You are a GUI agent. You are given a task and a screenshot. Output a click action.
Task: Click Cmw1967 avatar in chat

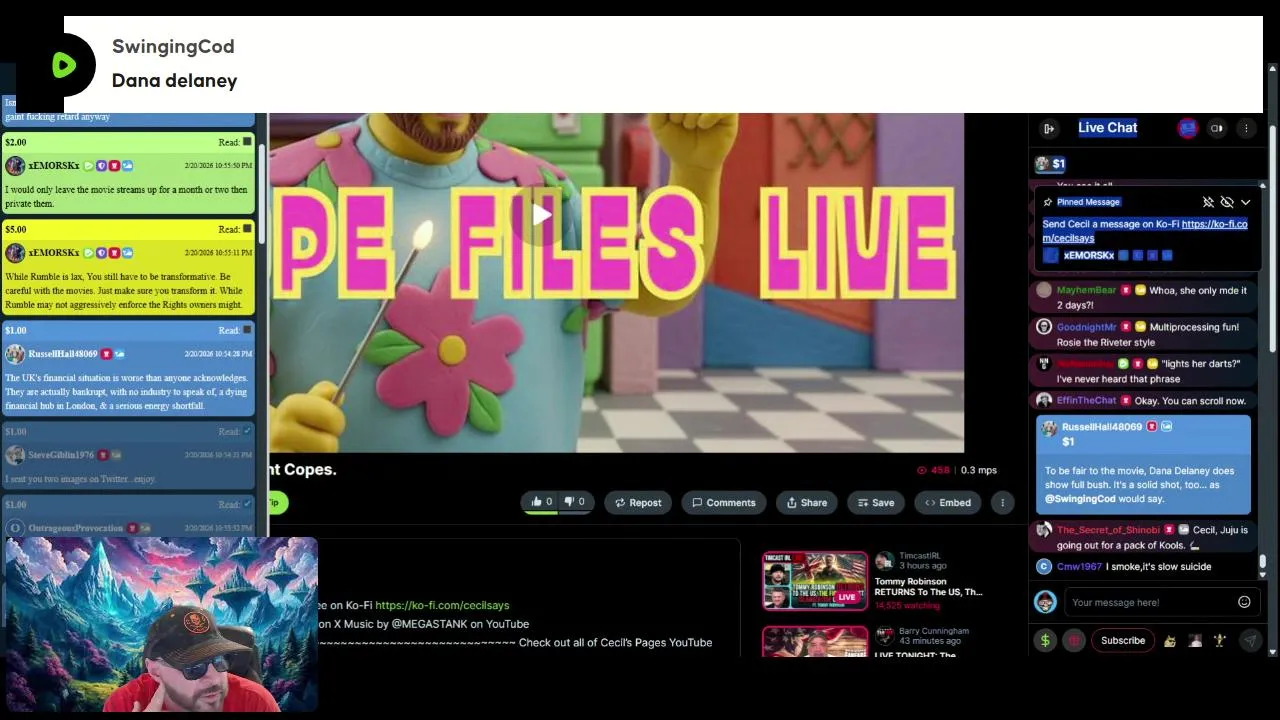coord(1044,567)
